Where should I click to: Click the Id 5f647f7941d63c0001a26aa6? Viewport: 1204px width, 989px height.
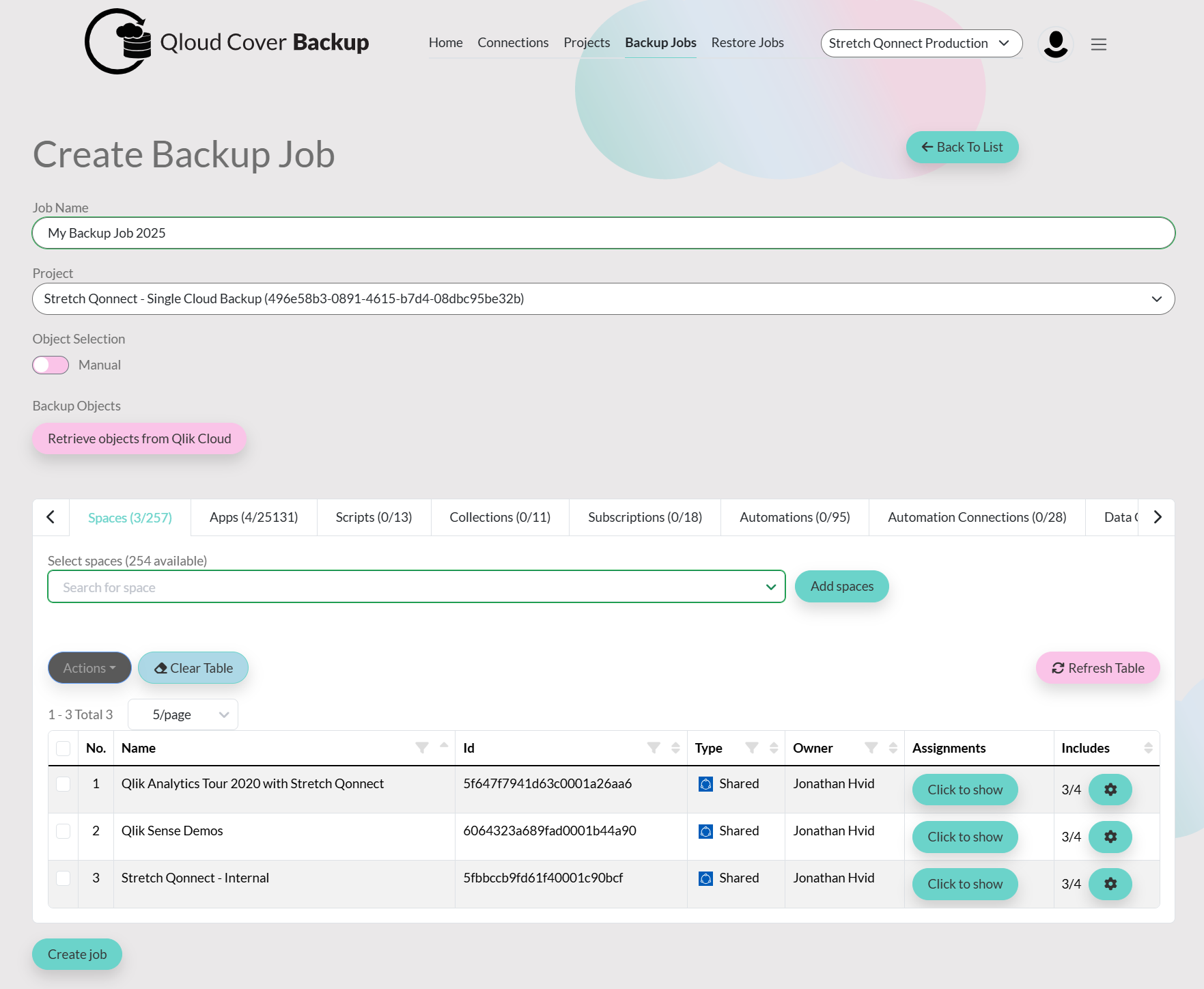pos(548,783)
